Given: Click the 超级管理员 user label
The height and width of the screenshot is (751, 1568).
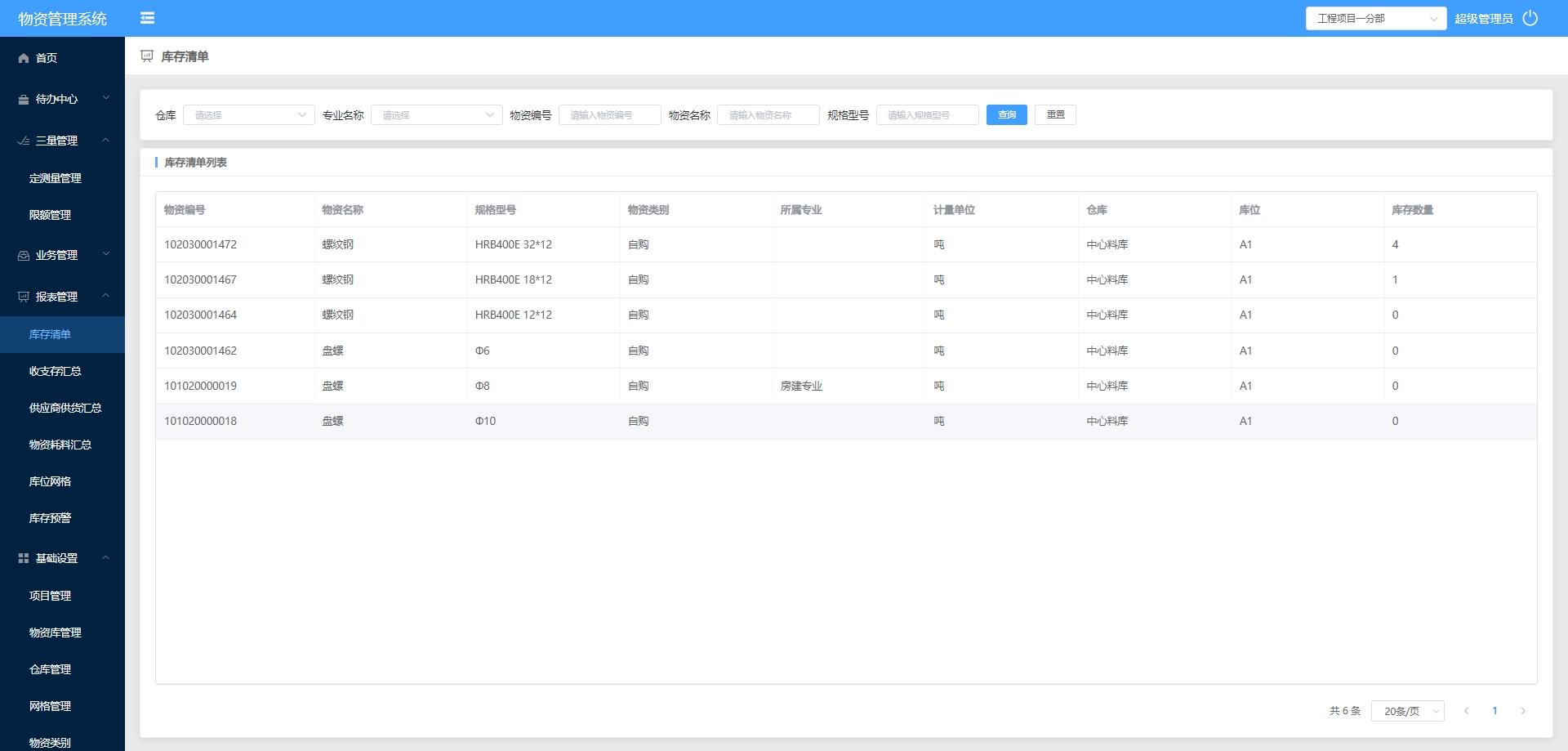Looking at the screenshot, I should tap(1483, 18).
